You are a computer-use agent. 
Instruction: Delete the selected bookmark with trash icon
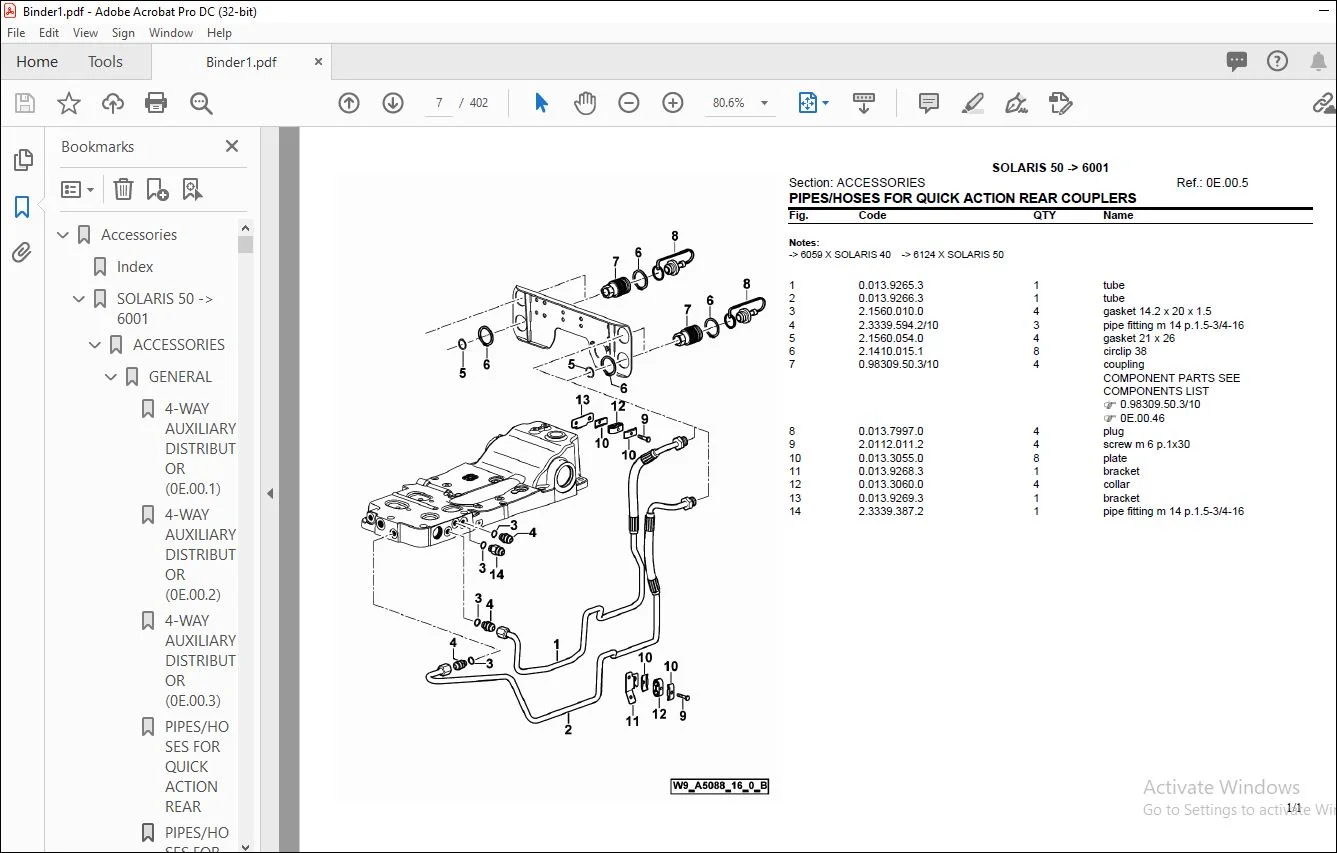pyautogui.click(x=123, y=189)
